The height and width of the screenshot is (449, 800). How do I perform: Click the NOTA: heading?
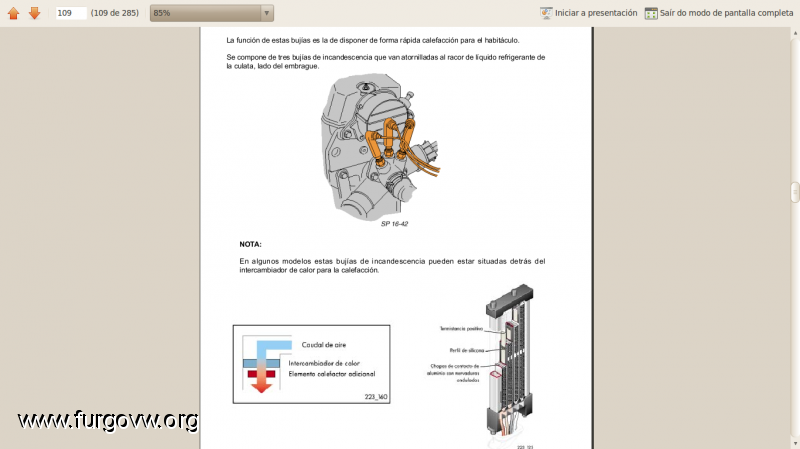[x=250, y=244]
